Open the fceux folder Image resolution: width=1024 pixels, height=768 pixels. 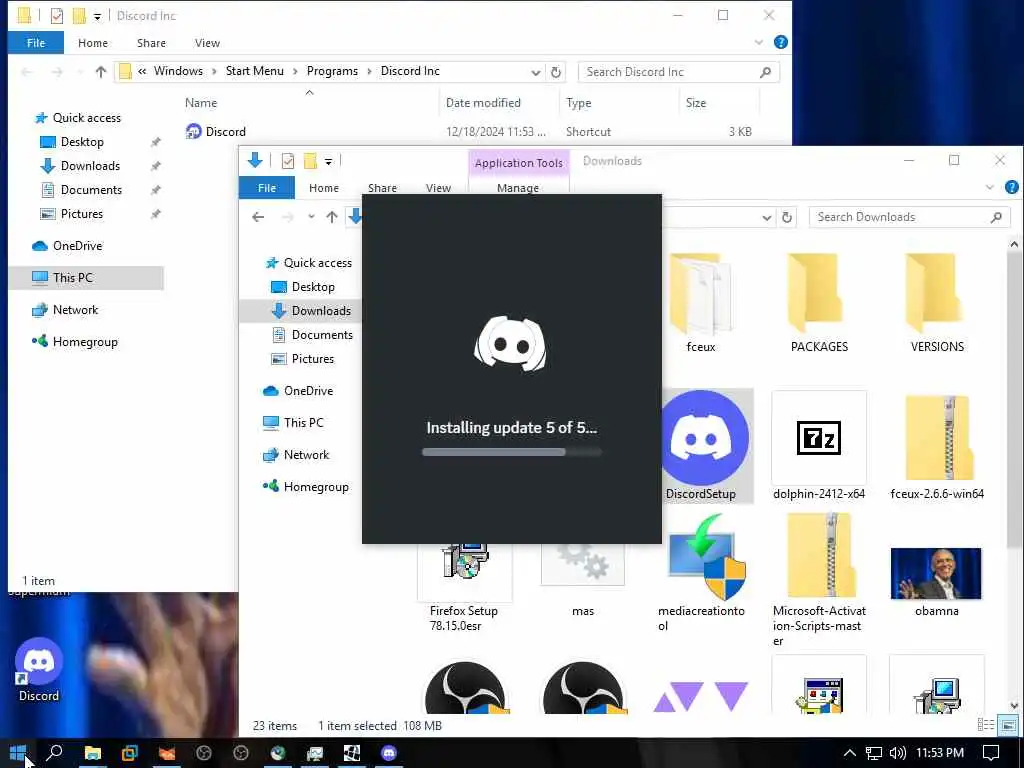pyautogui.click(x=701, y=303)
